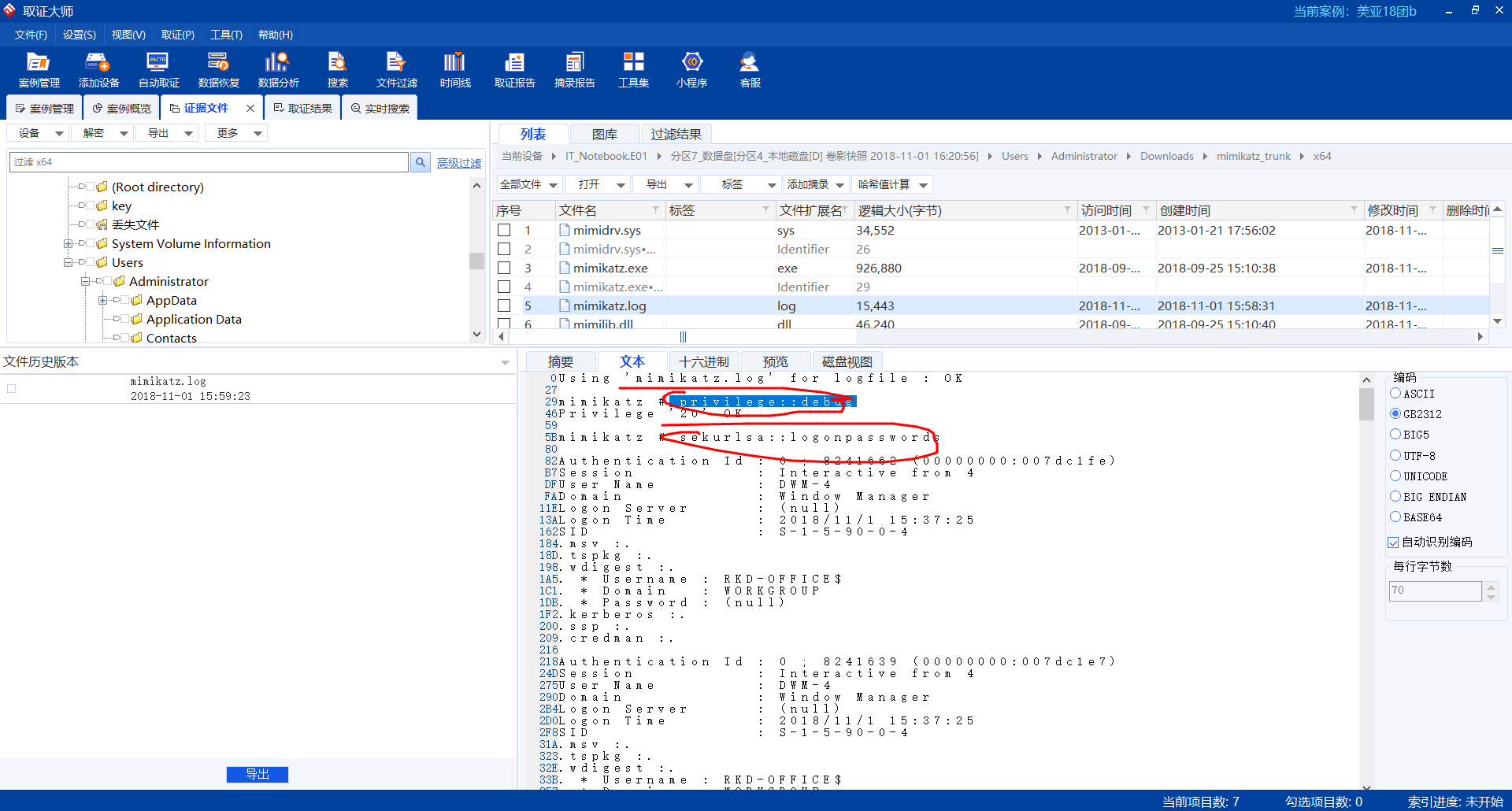Expand the System Volume Information node
The width and height of the screenshot is (1512, 811).
tap(69, 244)
